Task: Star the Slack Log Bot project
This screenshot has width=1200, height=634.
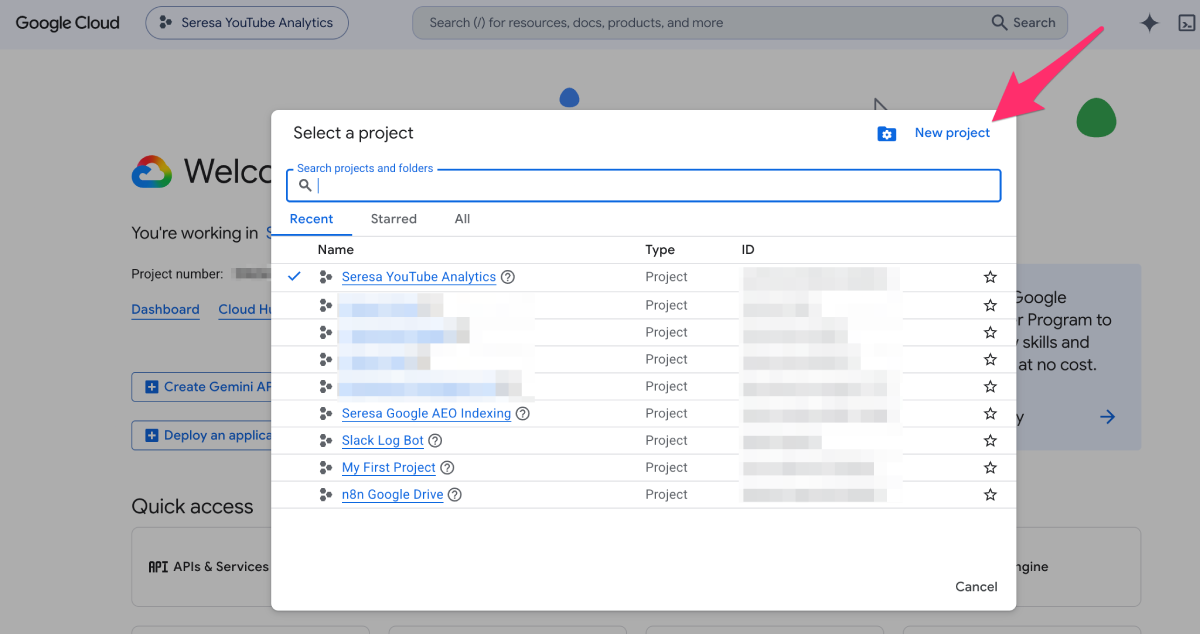Action: coord(990,440)
